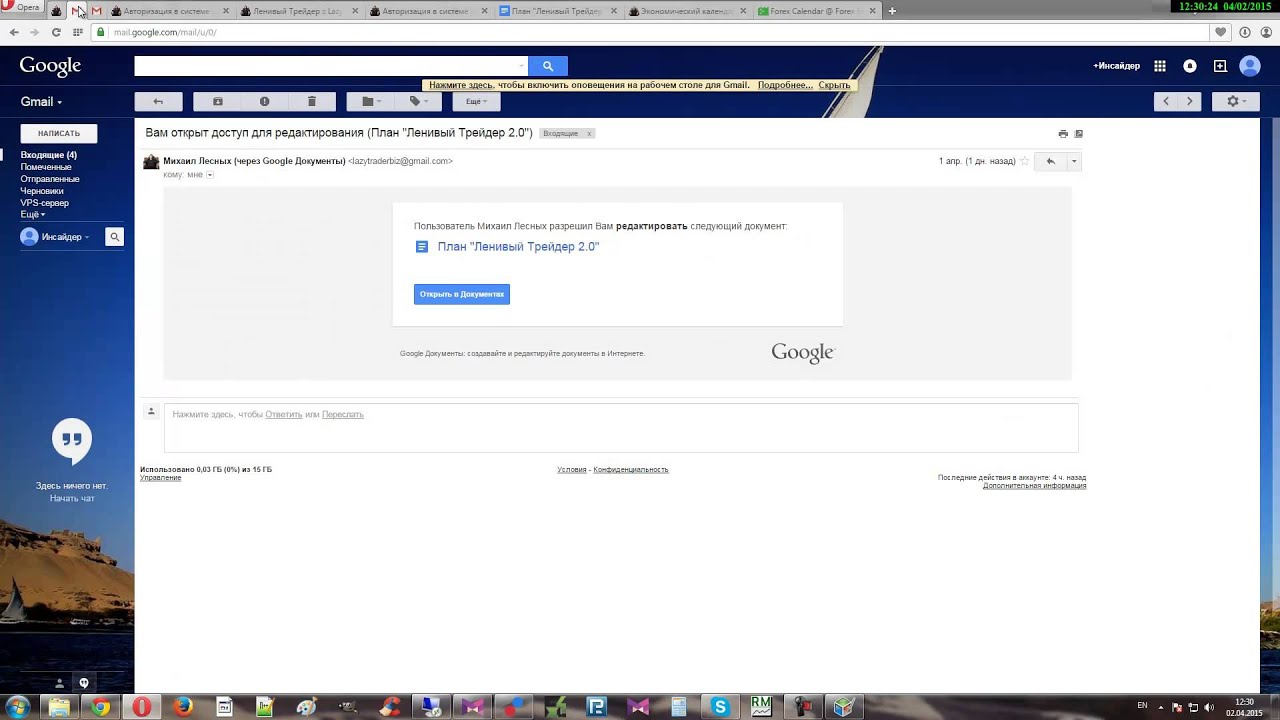This screenshot has width=1280, height=720.
Task: Print all with printer icon
Action: tap(1063, 133)
